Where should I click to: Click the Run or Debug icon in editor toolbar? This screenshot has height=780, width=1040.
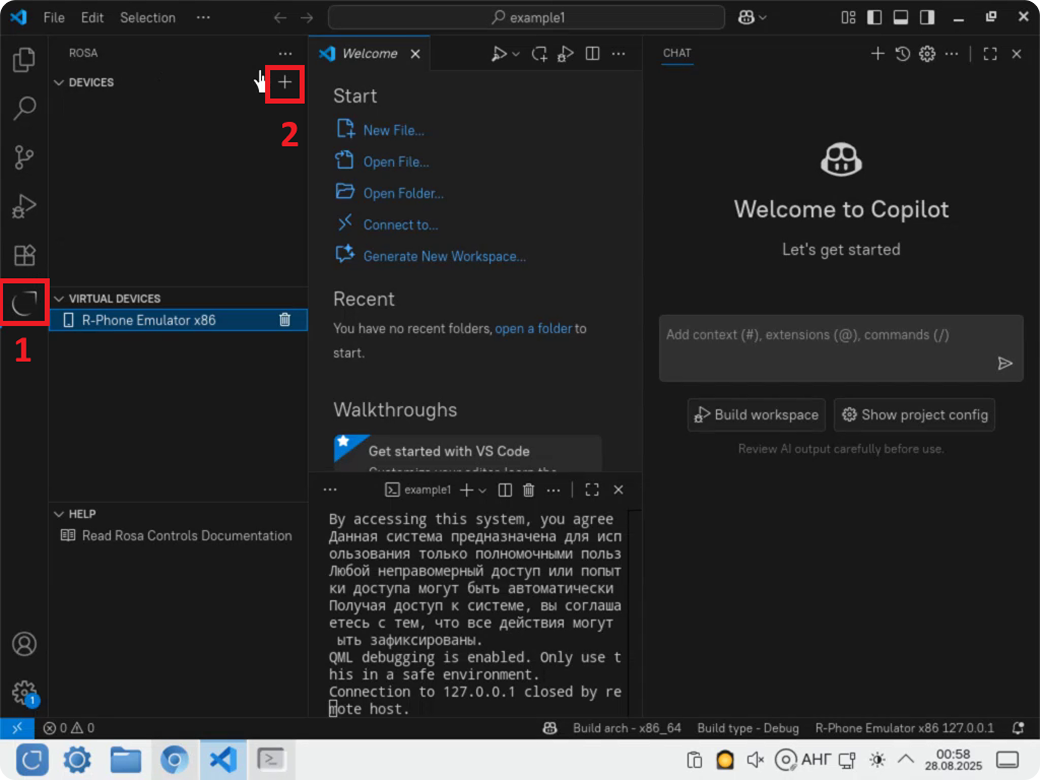502,53
